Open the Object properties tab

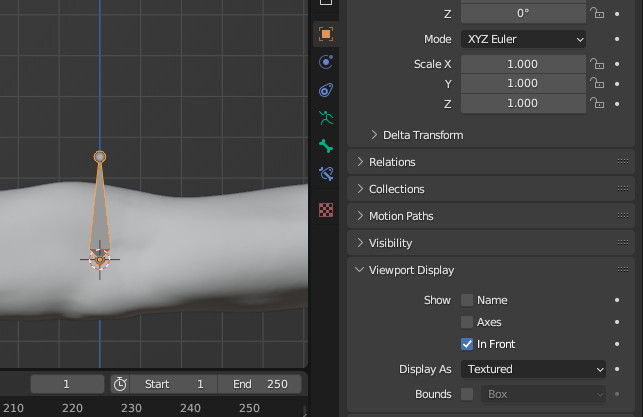pyautogui.click(x=325, y=33)
